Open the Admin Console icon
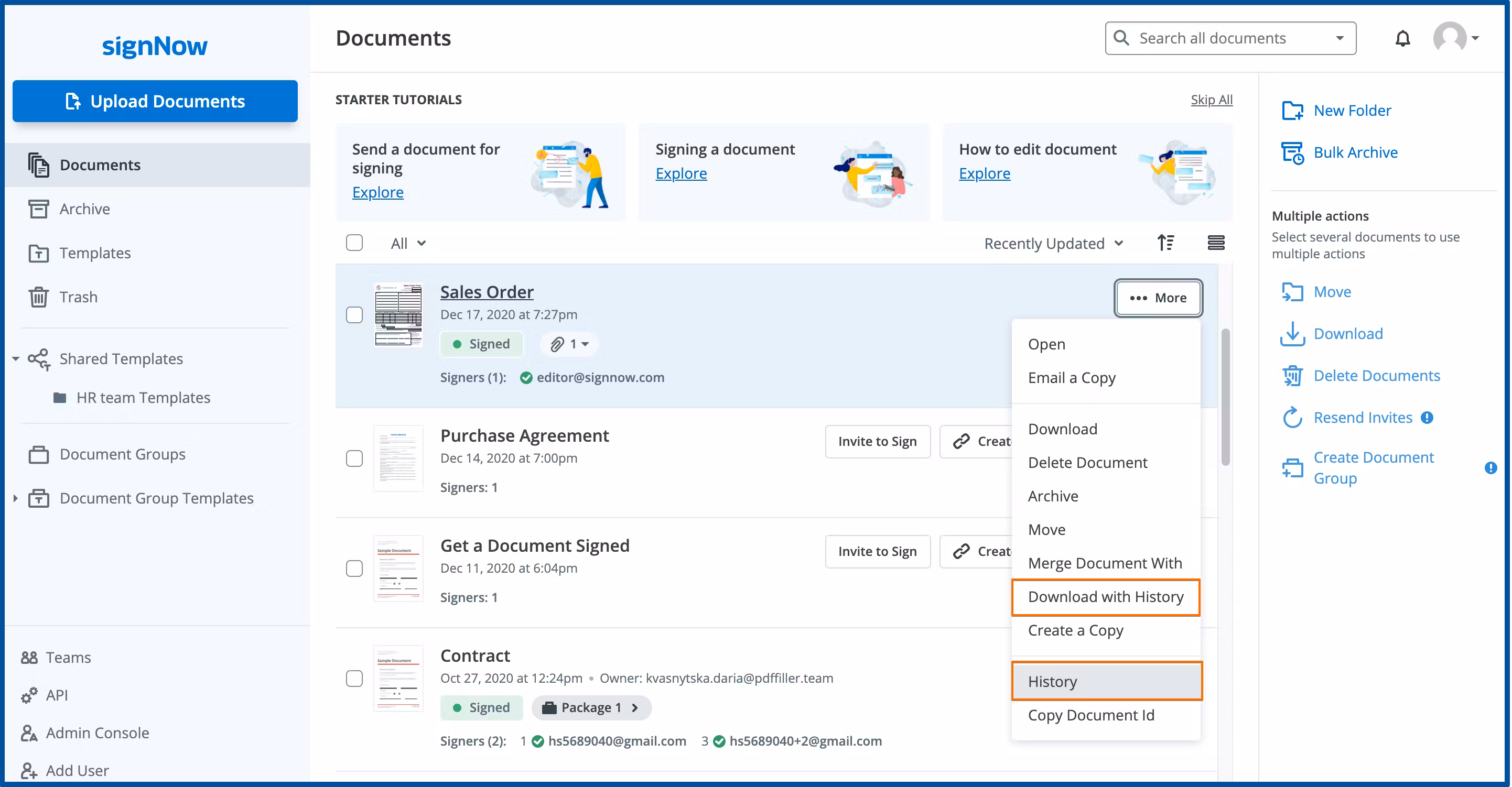This screenshot has width=1512, height=787. (28, 733)
